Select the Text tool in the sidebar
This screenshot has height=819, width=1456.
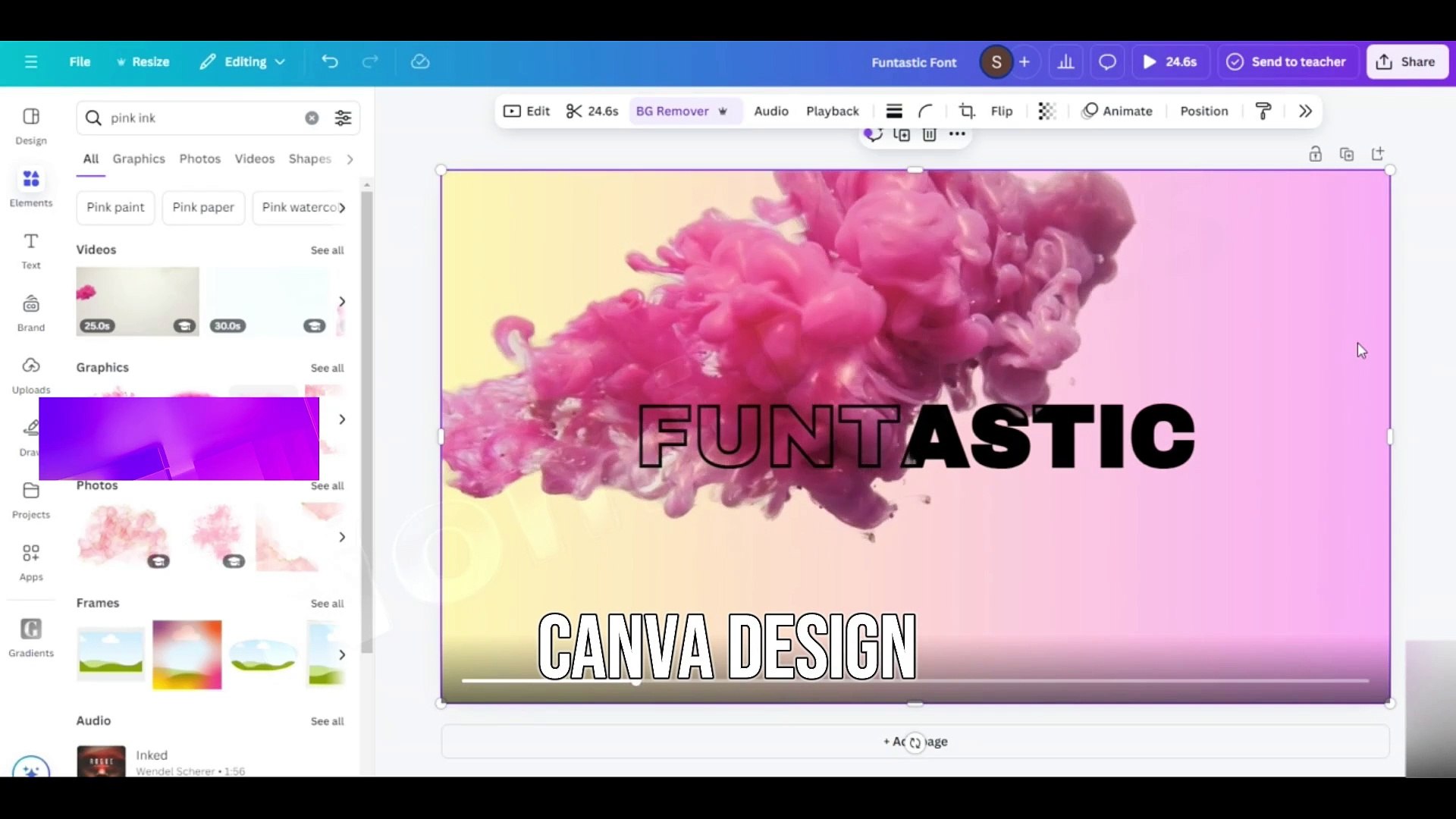point(30,250)
